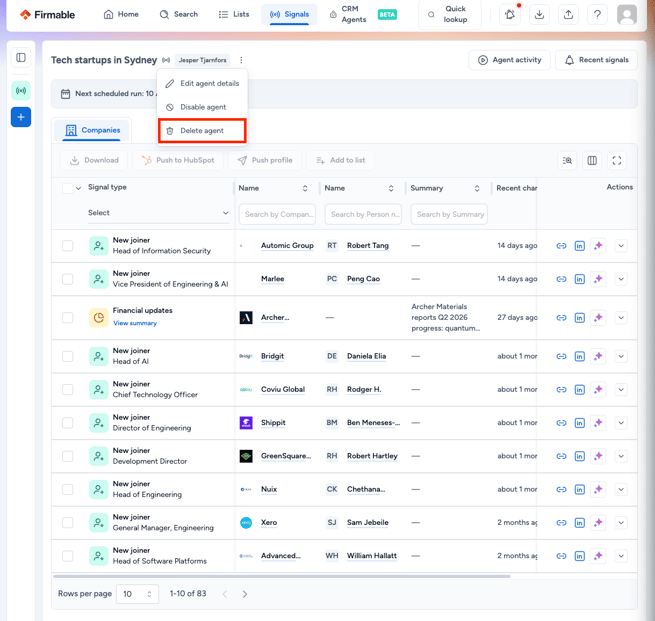This screenshot has width=655, height=621.
Task: Check the Nuix row checkbox
Action: (x=67, y=489)
